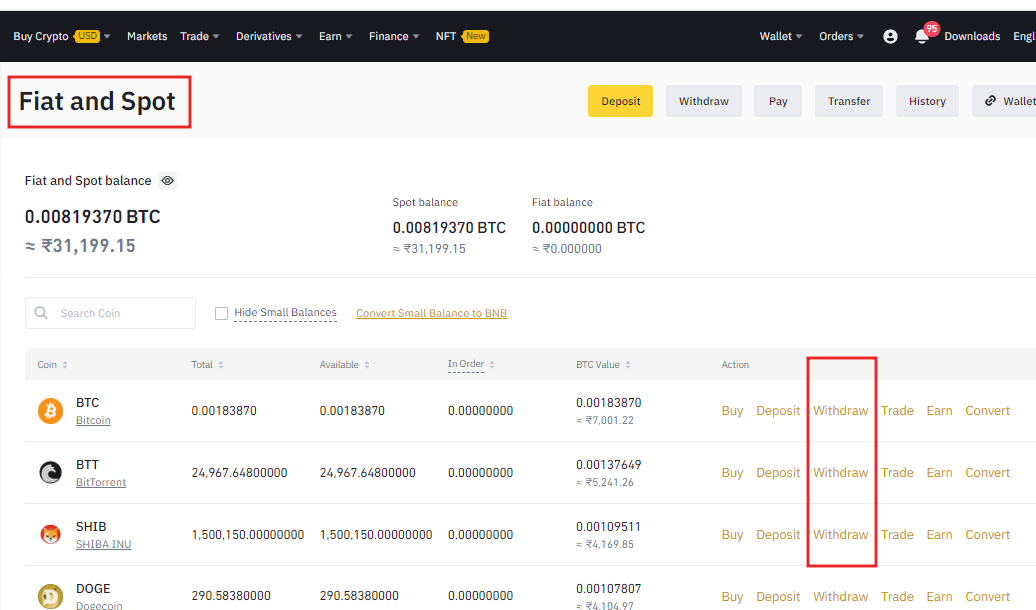Toggle the balance visibility eye icon
The width and height of the screenshot is (1036, 610).
[x=168, y=181]
